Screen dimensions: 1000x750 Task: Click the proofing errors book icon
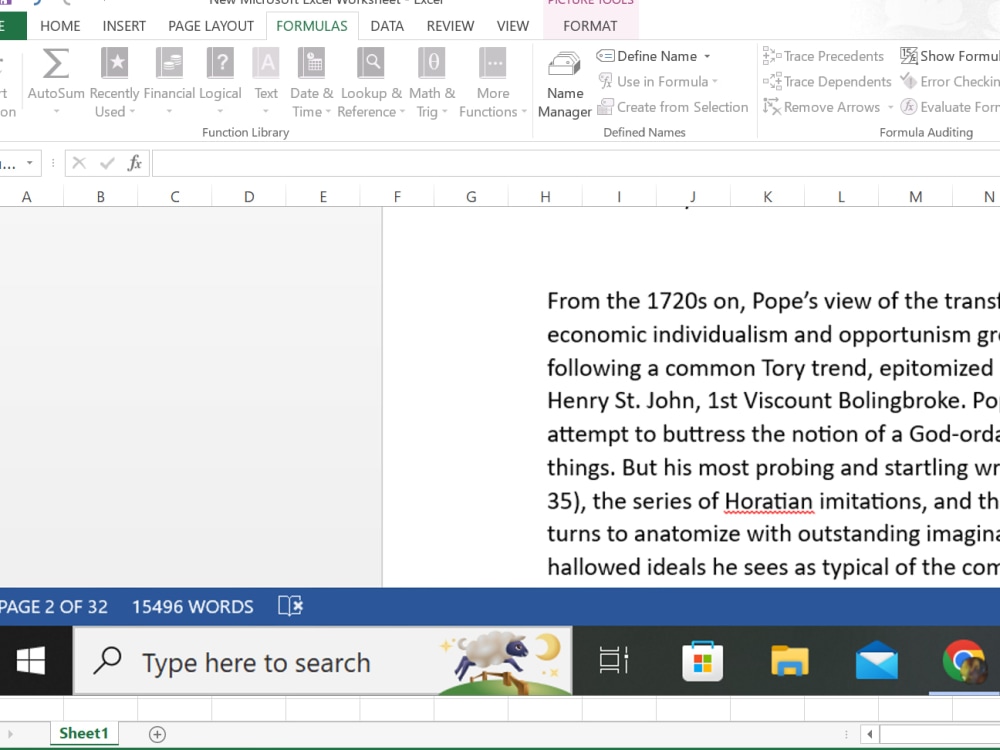tap(291, 606)
